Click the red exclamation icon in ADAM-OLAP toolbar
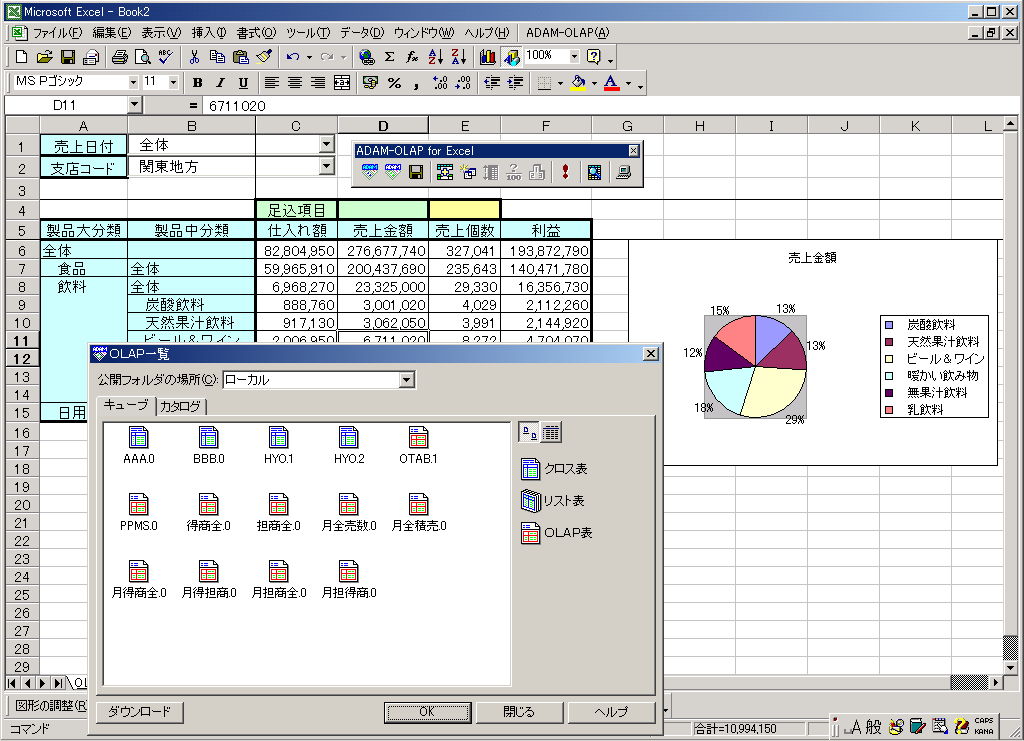This screenshot has height=741, width=1024. 566,172
